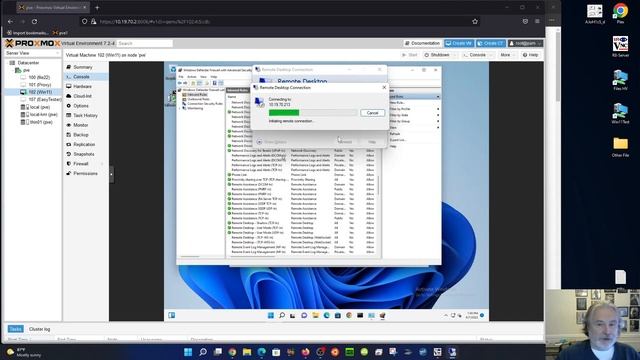Select local (pve) storage in tree
Screen dimensions: 640x360
coord(40,107)
